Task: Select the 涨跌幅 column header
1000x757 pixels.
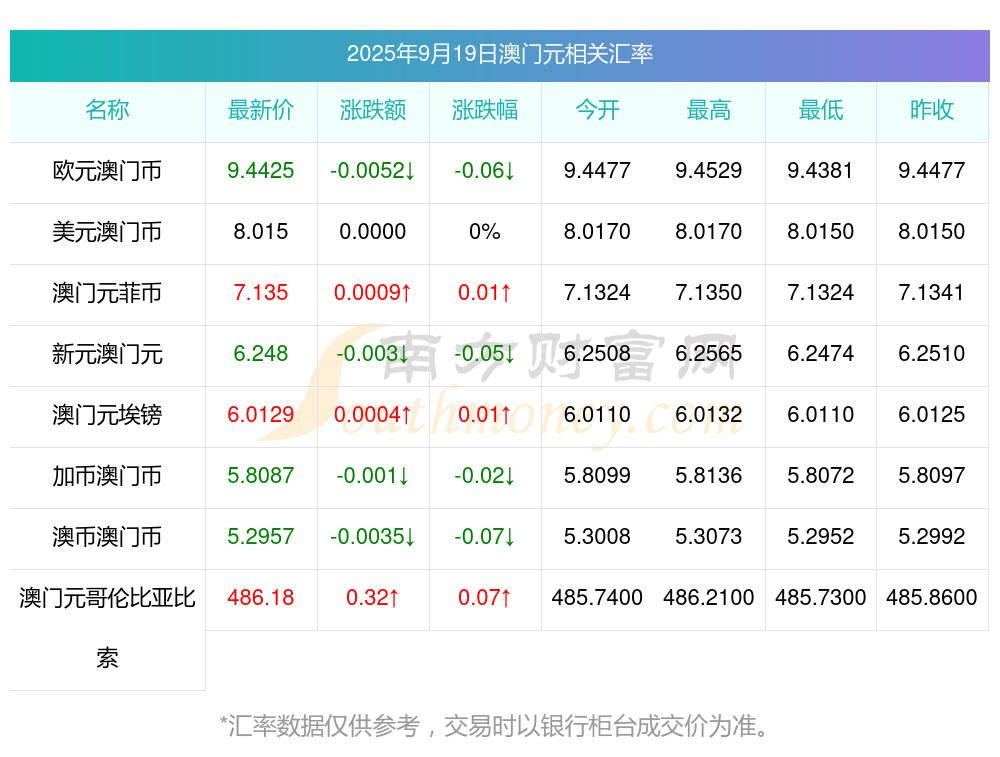Action: (x=485, y=110)
